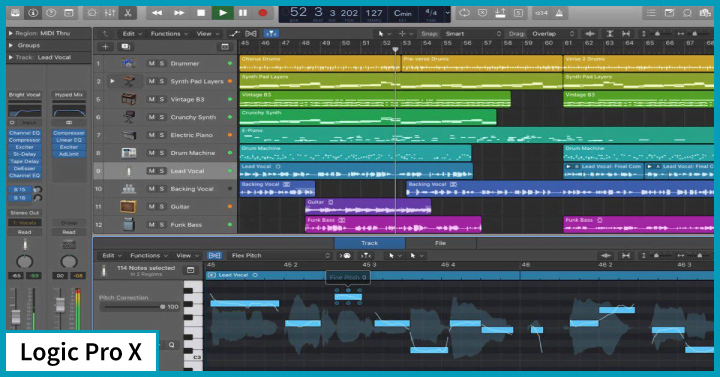Rewind the playhead
Viewport: 720px width, 377px height.
pos(157,13)
